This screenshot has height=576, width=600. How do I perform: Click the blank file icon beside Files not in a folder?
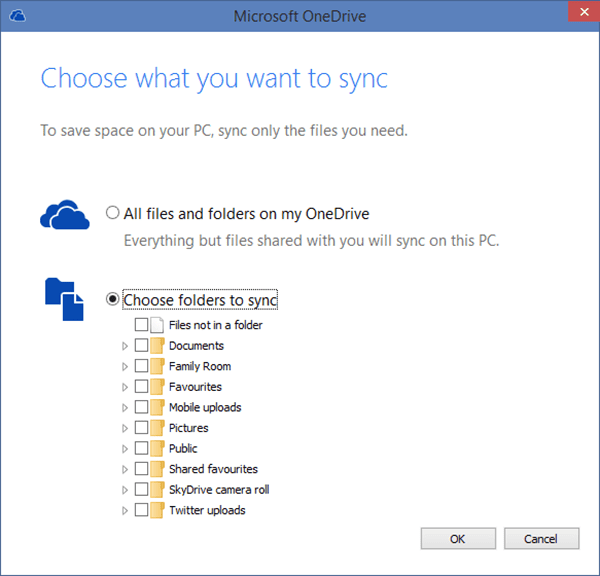point(157,325)
